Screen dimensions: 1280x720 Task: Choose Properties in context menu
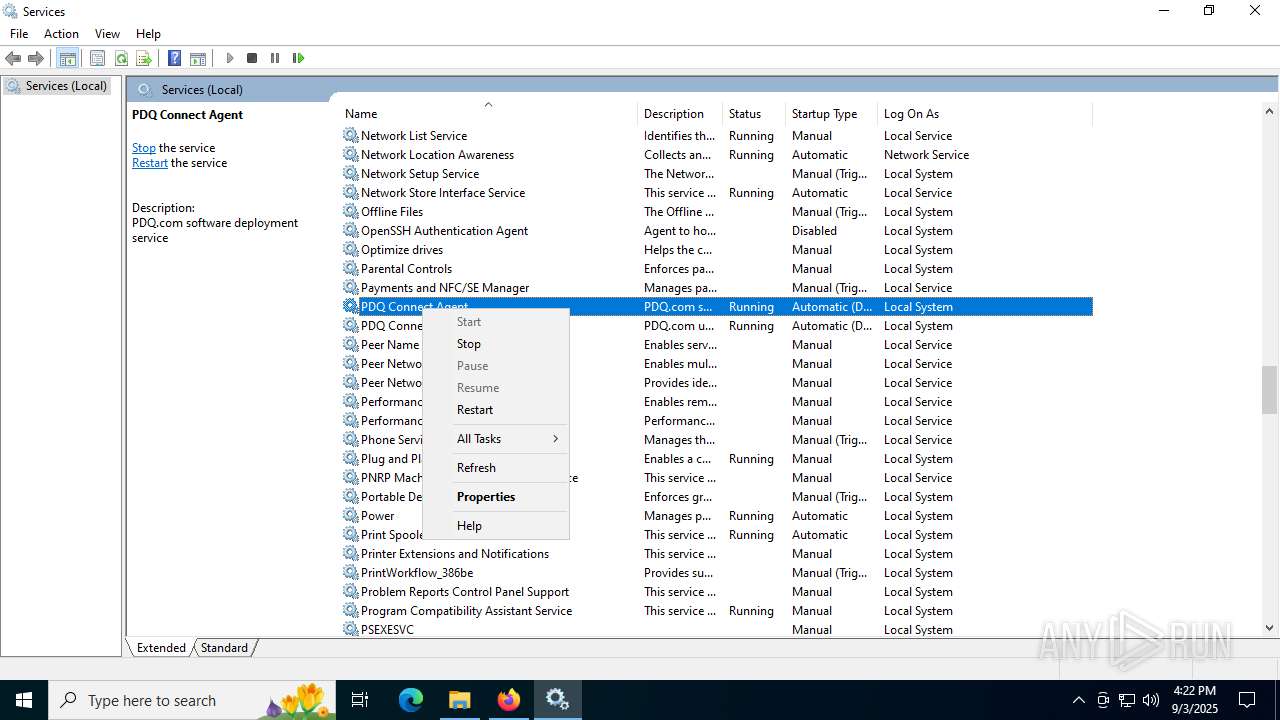tap(496, 496)
